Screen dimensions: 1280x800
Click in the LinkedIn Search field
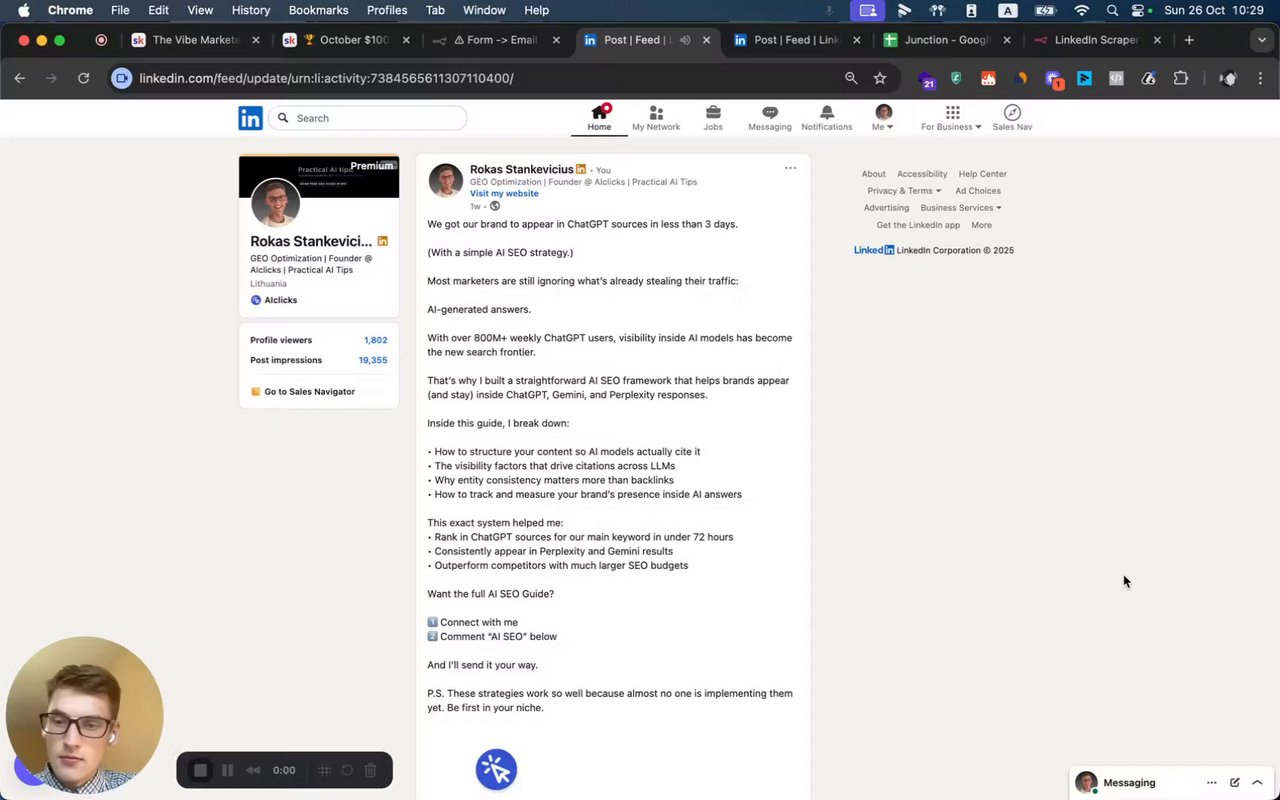(x=368, y=118)
